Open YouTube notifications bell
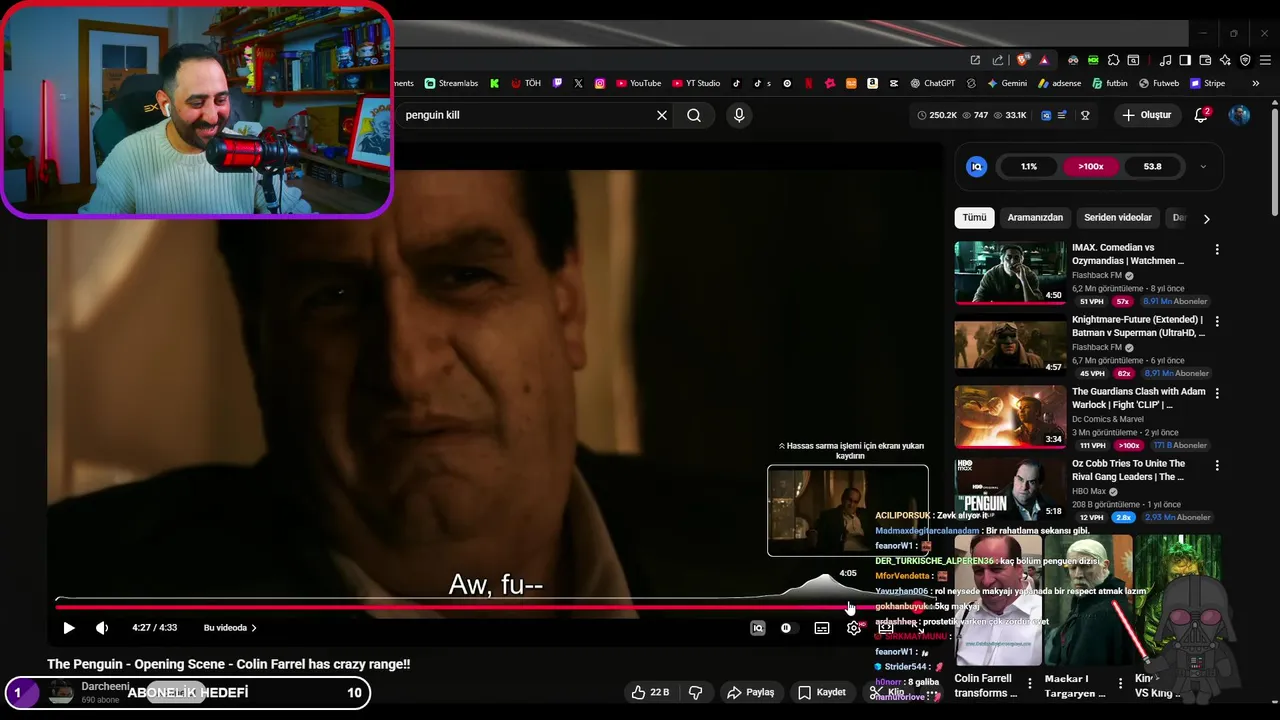This screenshot has width=1280, height=720. coord(1201,115)
